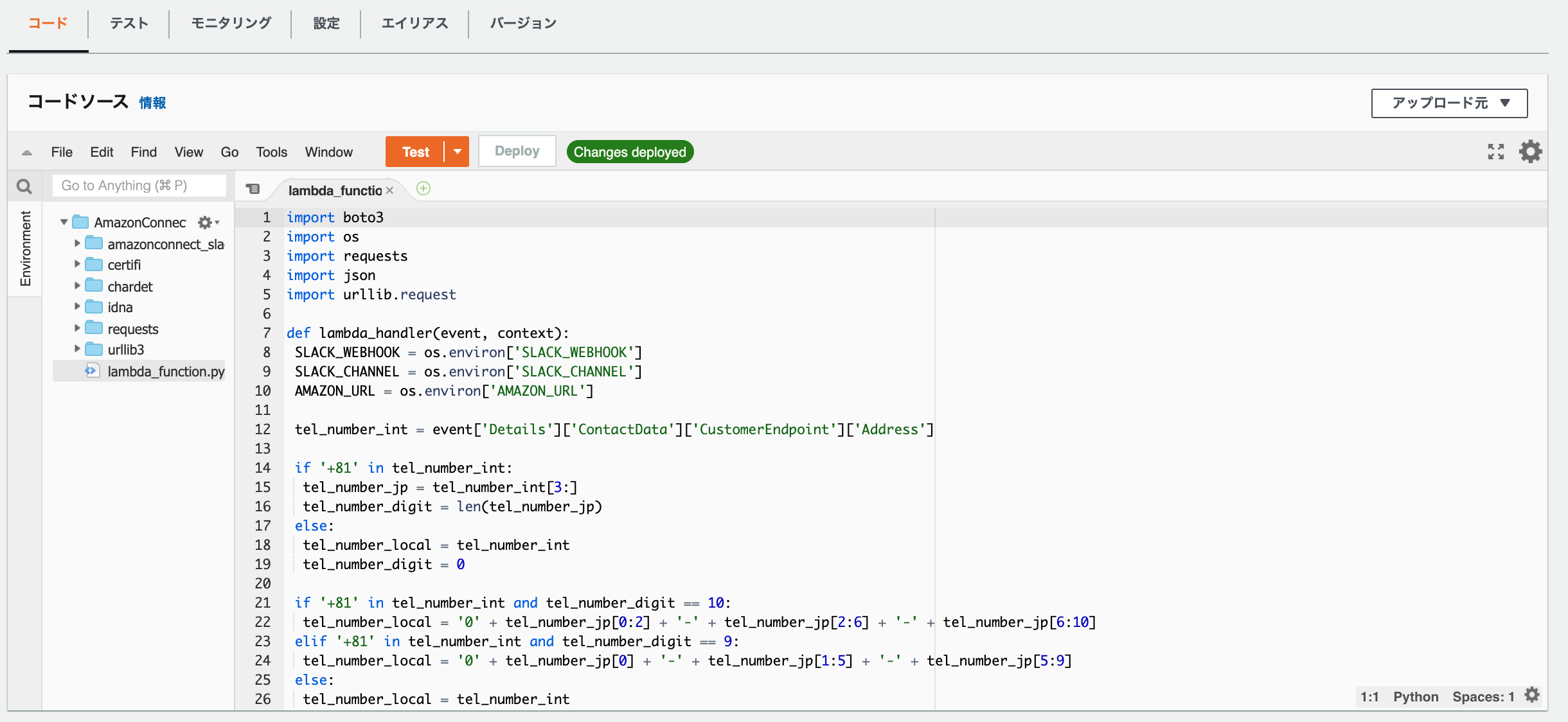This screenshot has width=1568, height=722.
Task: Open the Go menu
Action: [x=229, y=152]
